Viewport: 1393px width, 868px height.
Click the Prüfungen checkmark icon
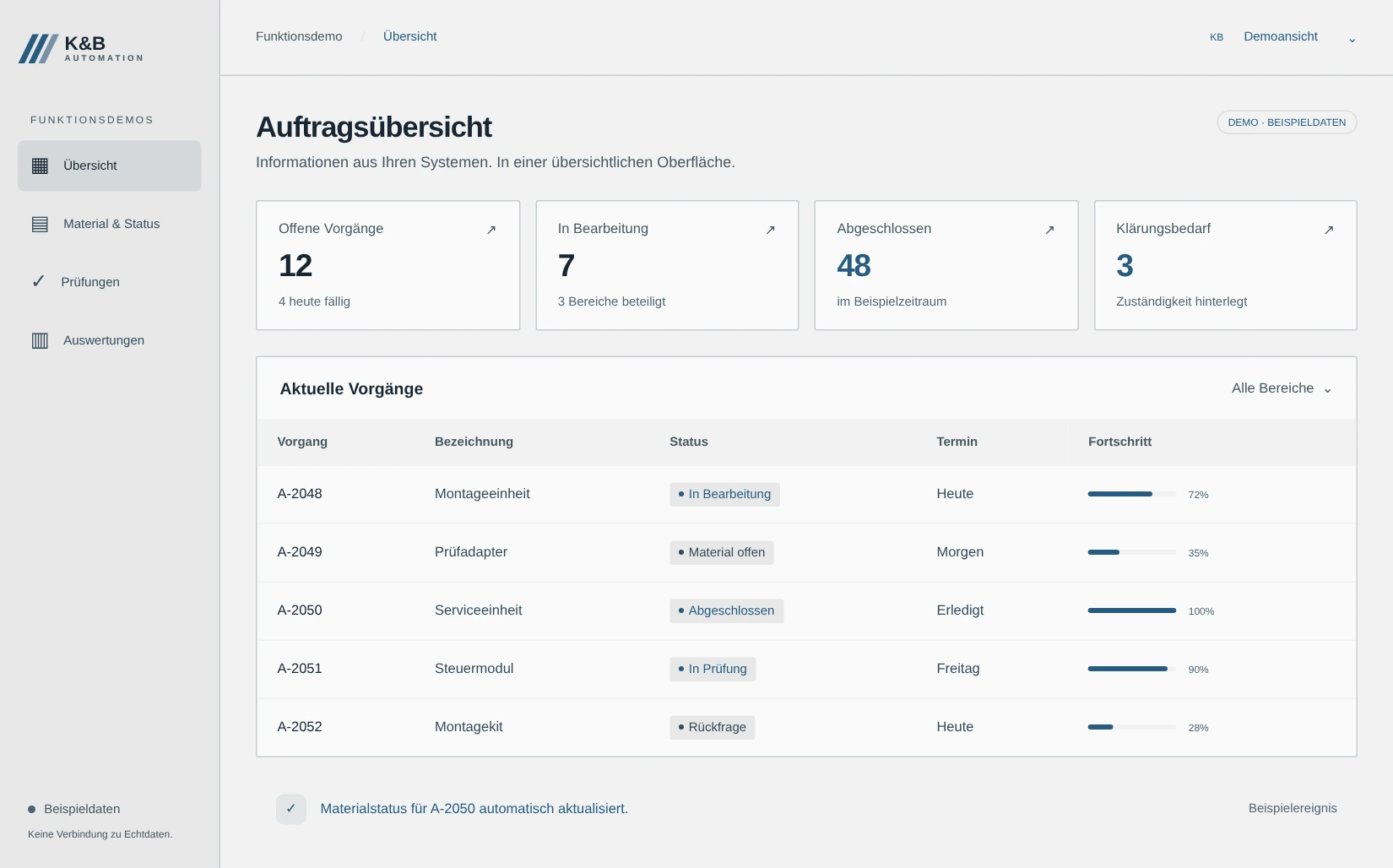pos(38,281)
